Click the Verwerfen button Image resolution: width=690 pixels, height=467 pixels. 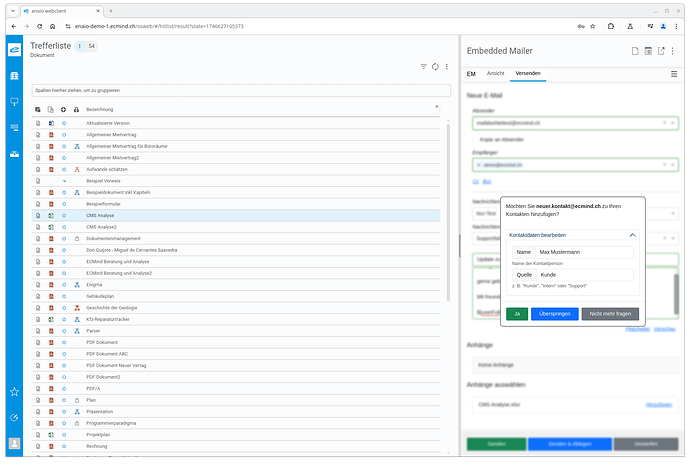(646, 444)
